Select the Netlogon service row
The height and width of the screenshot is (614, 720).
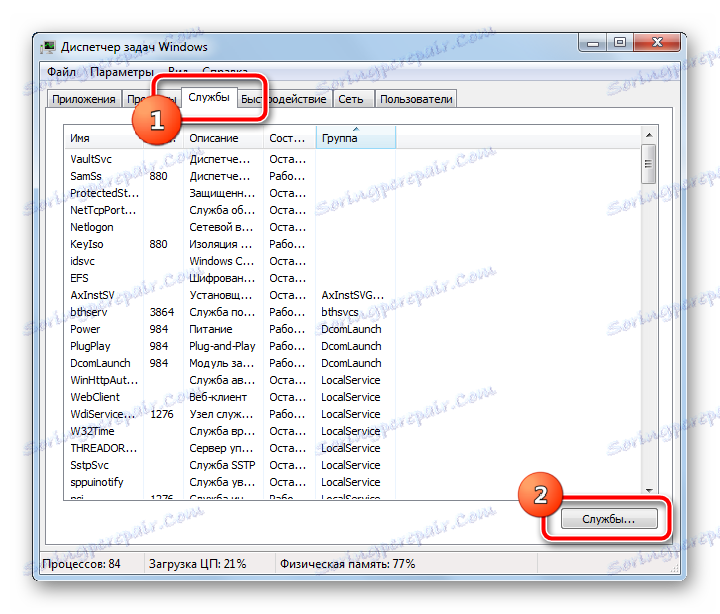229,227
